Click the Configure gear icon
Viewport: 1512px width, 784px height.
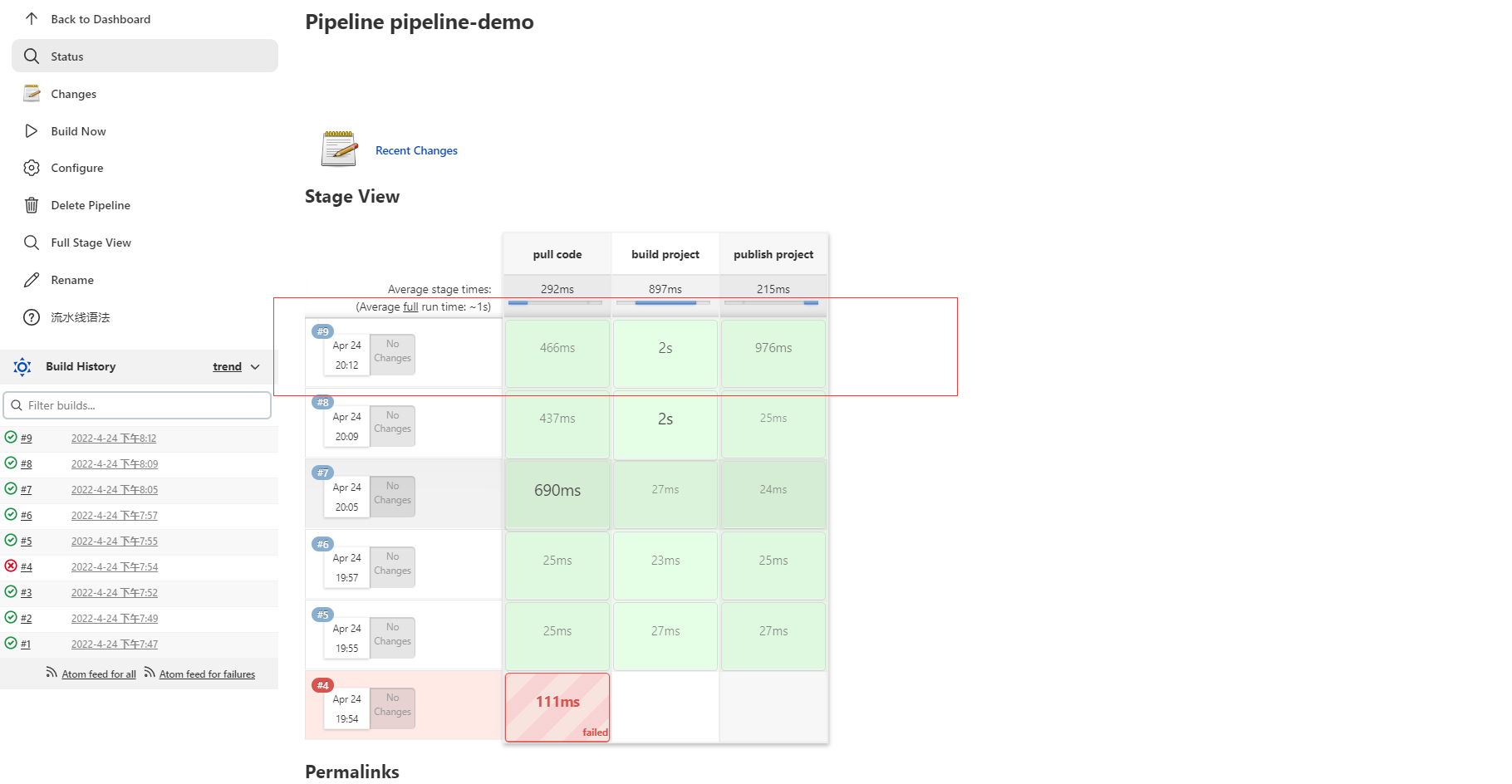click(x=32, y=168)
